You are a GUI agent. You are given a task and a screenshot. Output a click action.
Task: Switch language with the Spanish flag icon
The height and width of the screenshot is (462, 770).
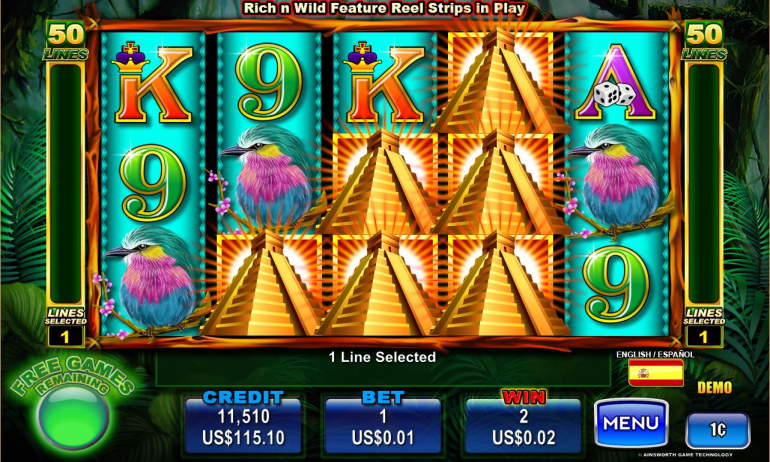point(656,373)
